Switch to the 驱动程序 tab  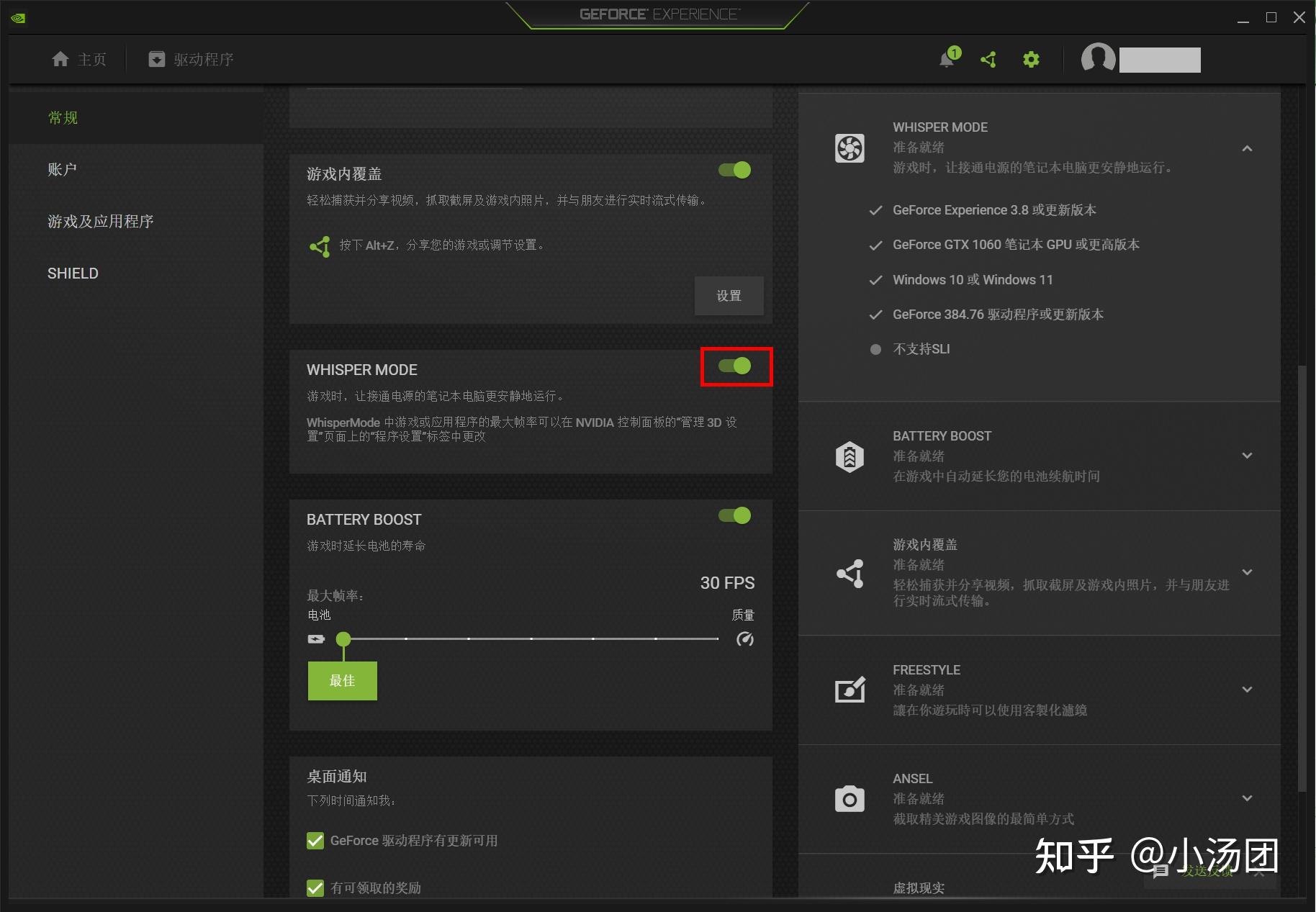pos(191,59)
